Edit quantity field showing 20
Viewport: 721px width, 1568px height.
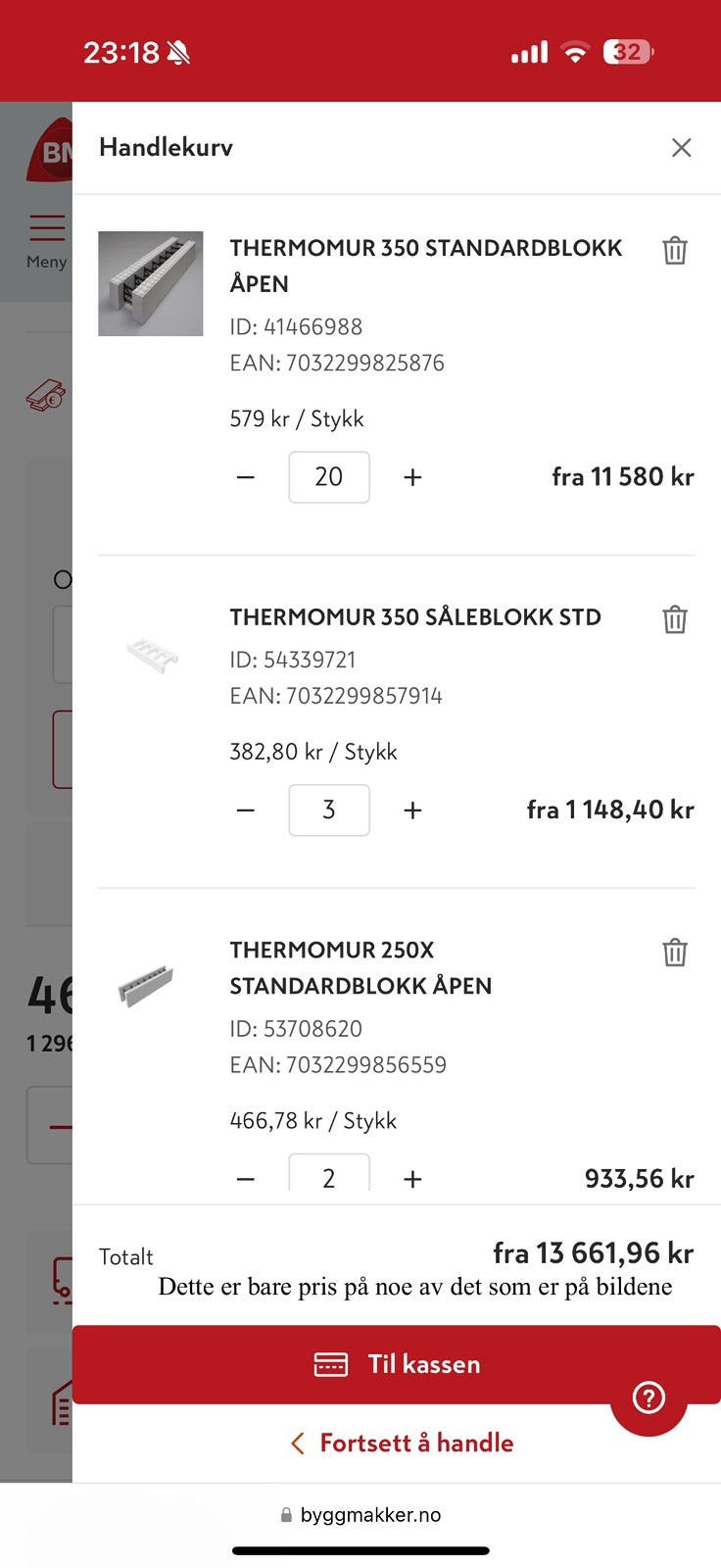[329, 477]
